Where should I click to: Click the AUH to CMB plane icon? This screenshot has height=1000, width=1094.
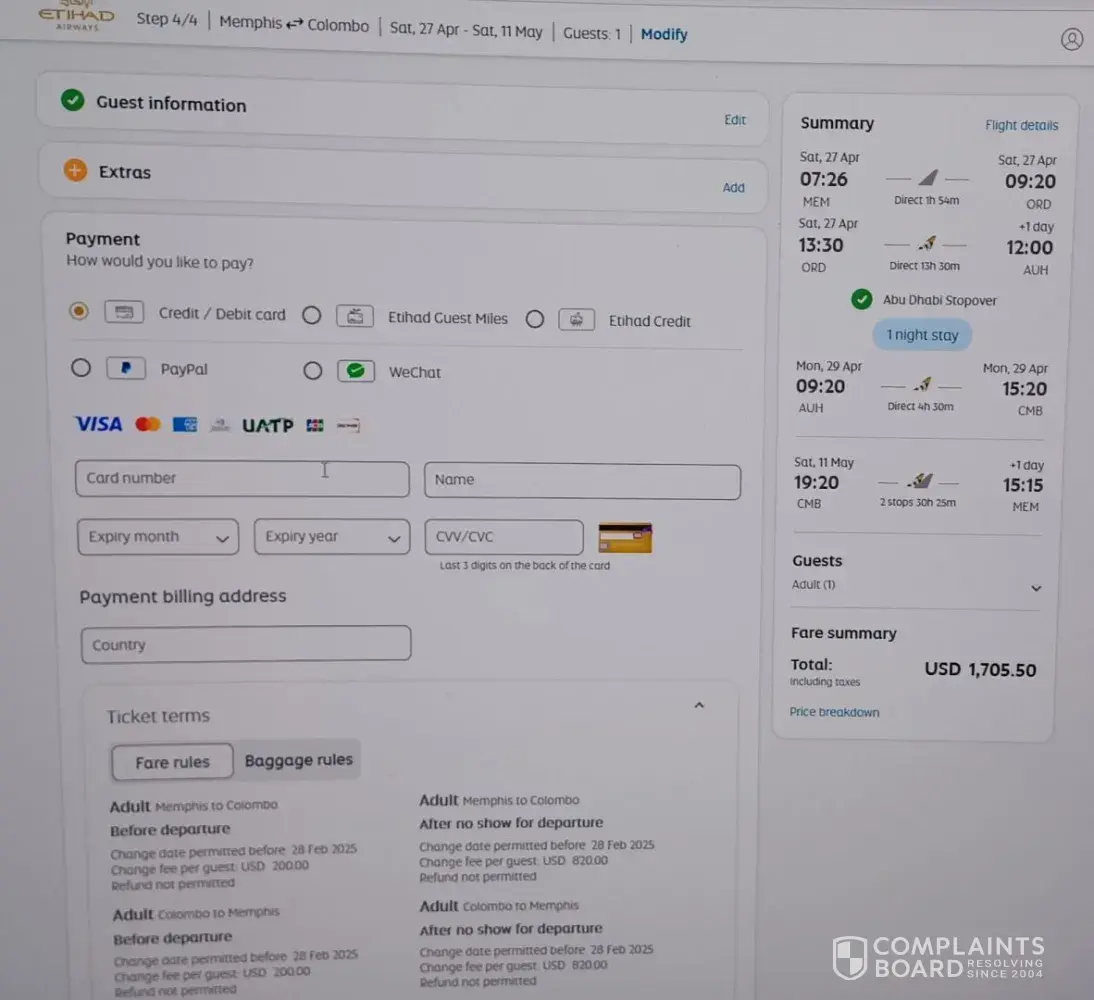[x=922, y=385]
